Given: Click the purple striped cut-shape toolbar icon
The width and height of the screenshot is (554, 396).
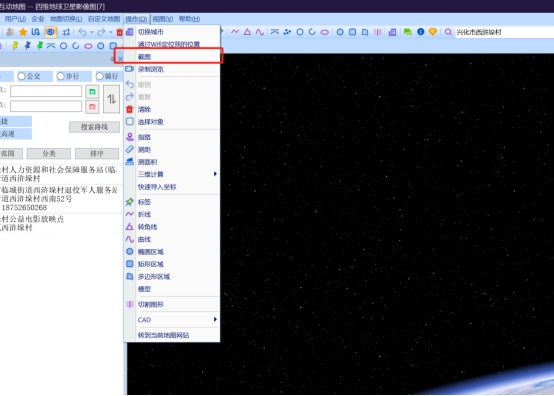Looking at the screenshot, I should tap(378, 32).
